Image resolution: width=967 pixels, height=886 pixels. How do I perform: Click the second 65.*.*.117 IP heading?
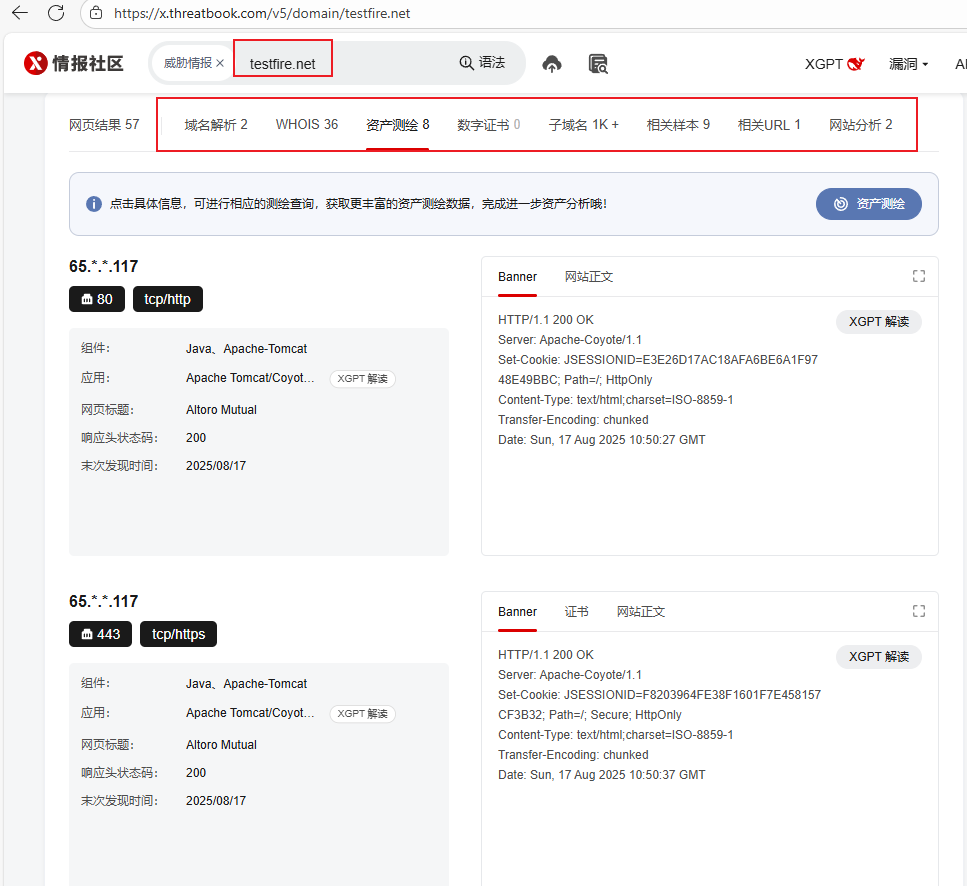click(x=104, y=601)
